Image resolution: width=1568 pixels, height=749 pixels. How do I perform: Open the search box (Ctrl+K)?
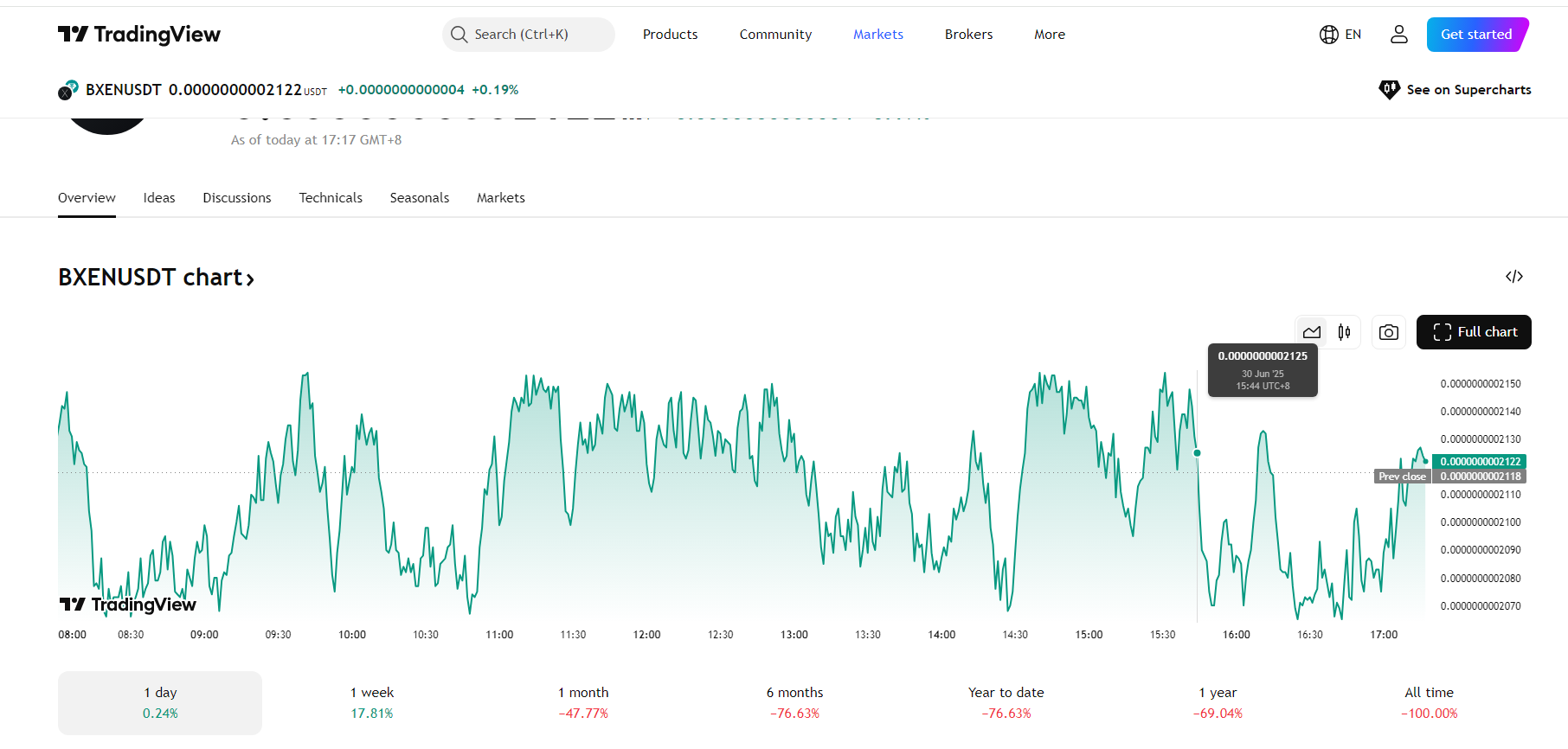point(528,35)
